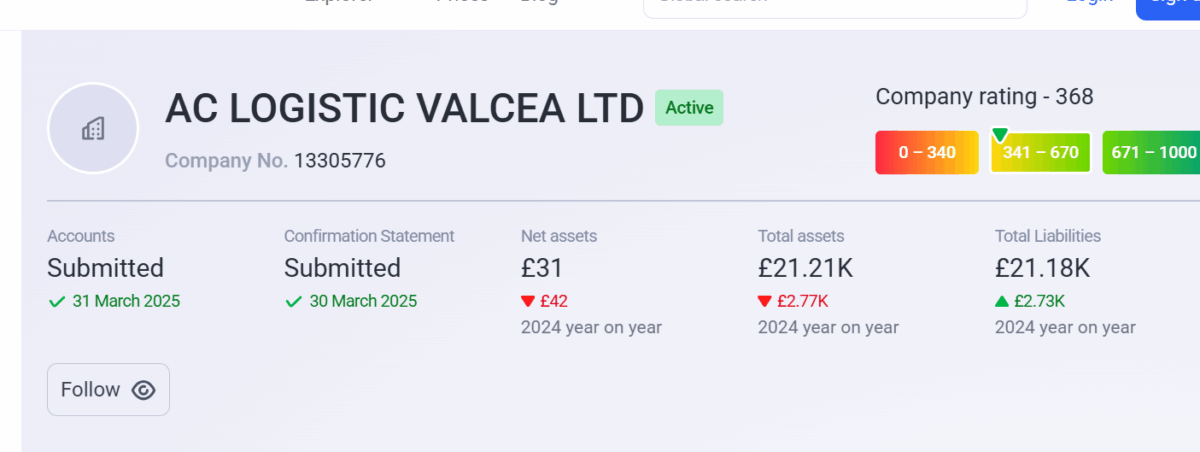Click the green checkmark under Accounts
1200x452 pixels.
56,301
